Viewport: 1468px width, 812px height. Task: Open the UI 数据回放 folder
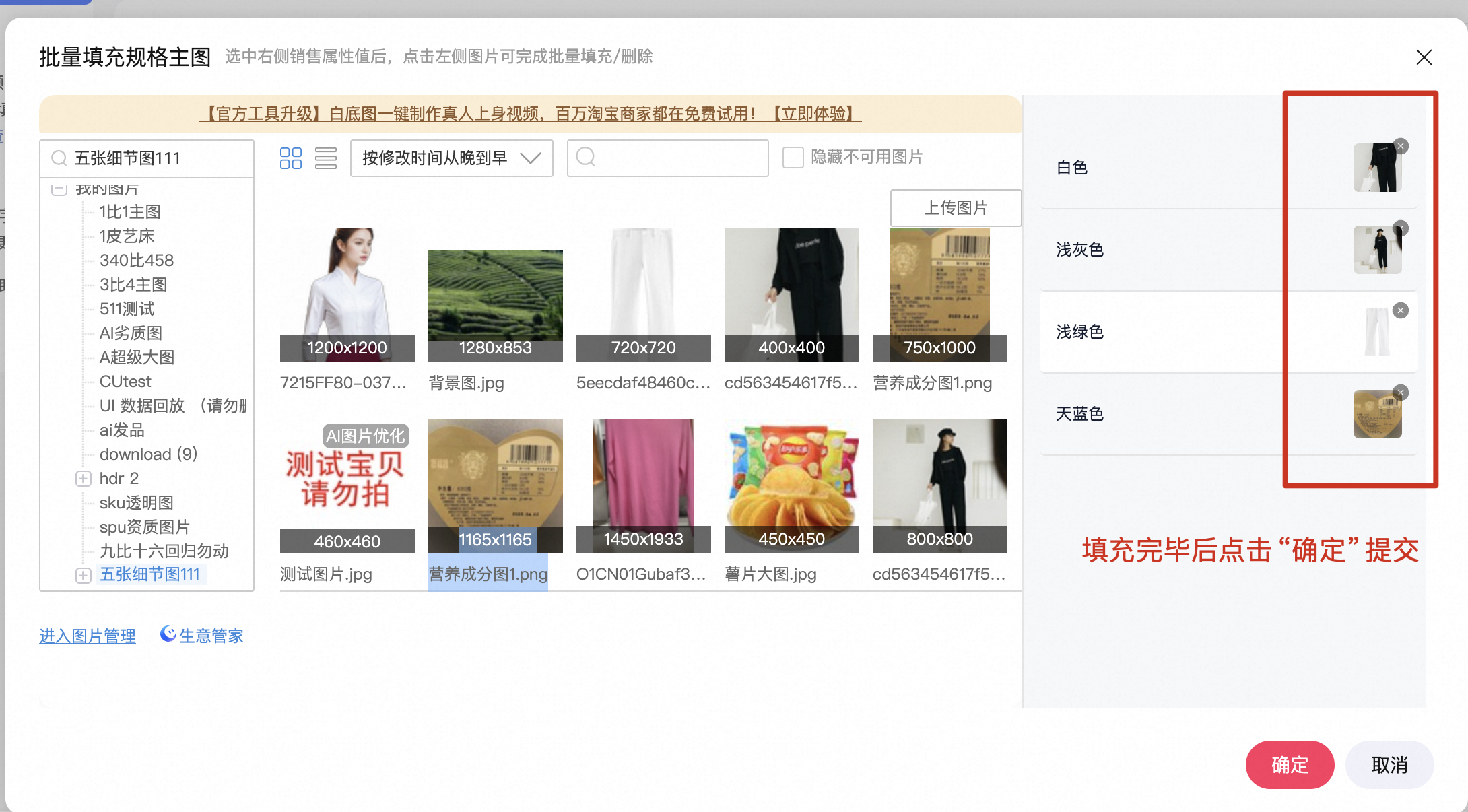point(173,406)
